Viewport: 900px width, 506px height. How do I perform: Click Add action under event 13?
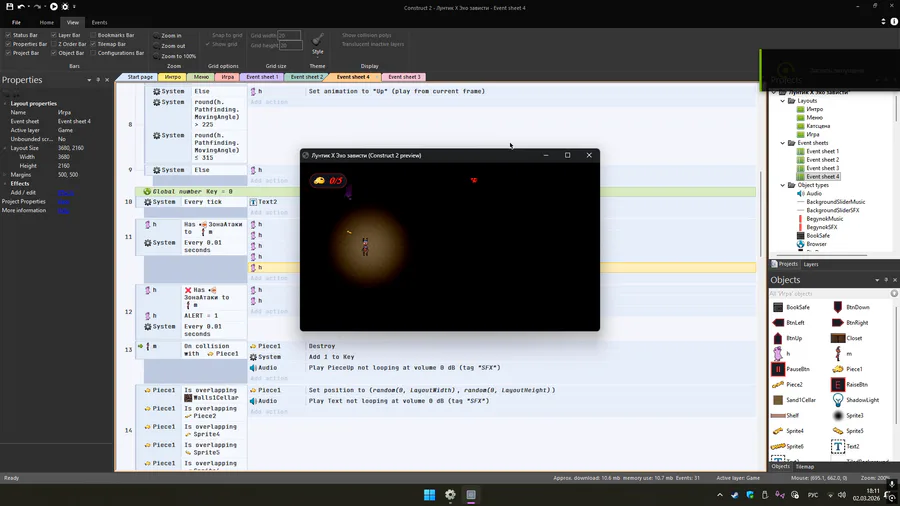click(269, 379)
